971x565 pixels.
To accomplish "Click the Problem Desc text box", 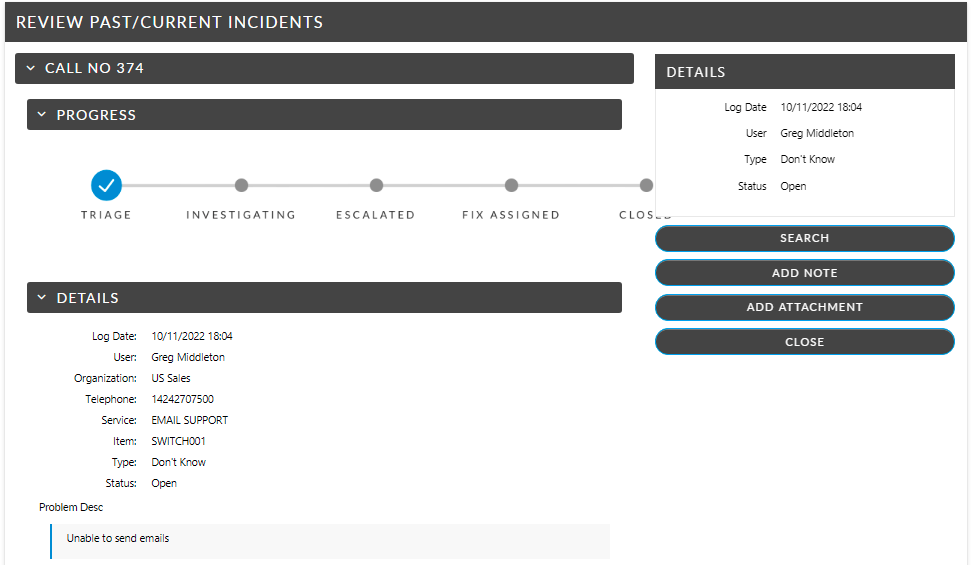I will click(330, 539).
